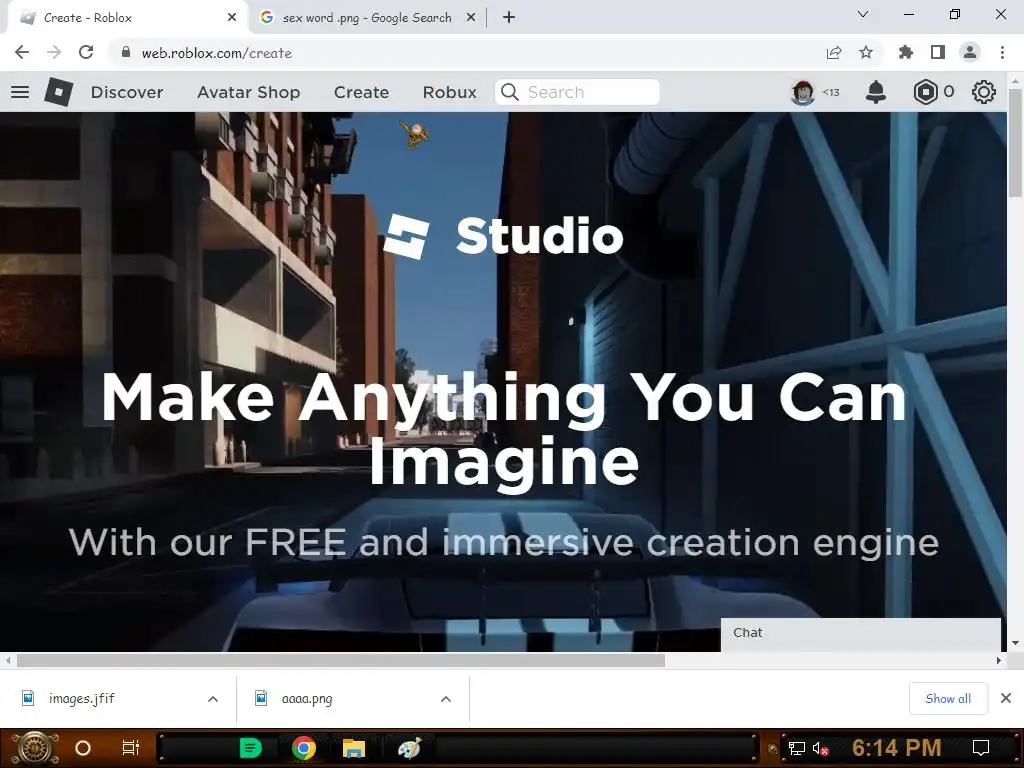
Task: Close the Create - Roblox tab
Action: (x=232, y=18)
